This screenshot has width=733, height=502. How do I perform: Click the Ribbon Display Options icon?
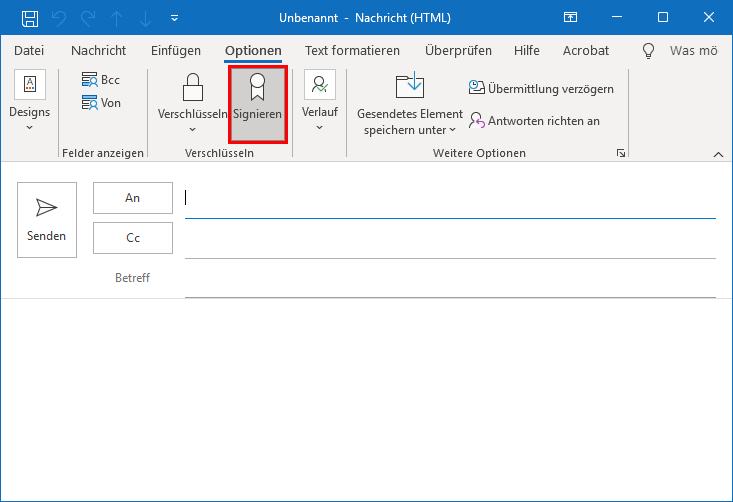[x=570, y=18]
